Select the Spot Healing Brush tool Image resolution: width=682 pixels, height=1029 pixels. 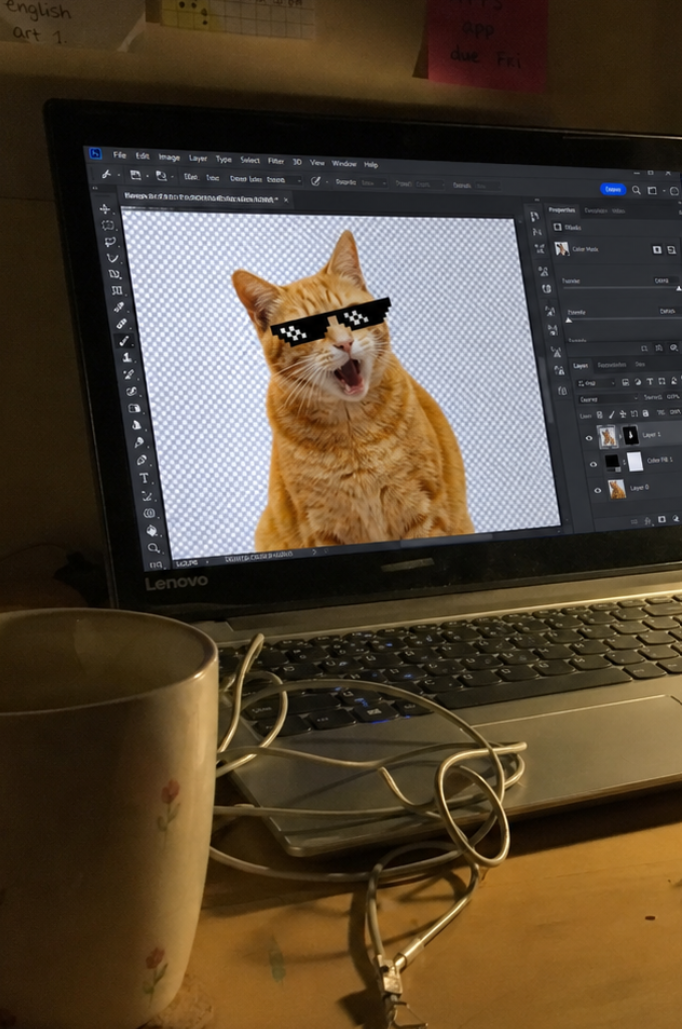121,323
